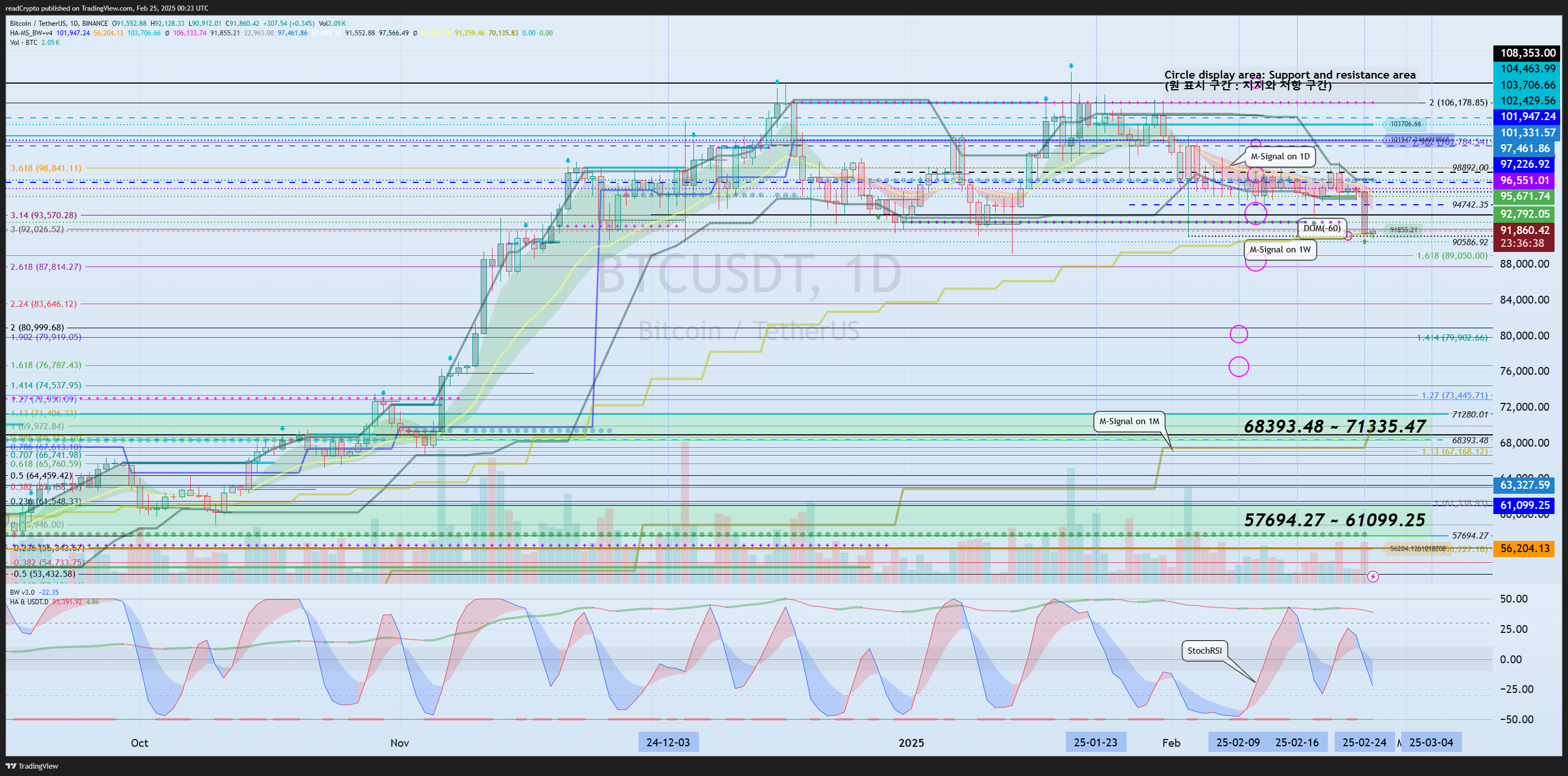Click the 101,331.57 price label

(1527, 132)
